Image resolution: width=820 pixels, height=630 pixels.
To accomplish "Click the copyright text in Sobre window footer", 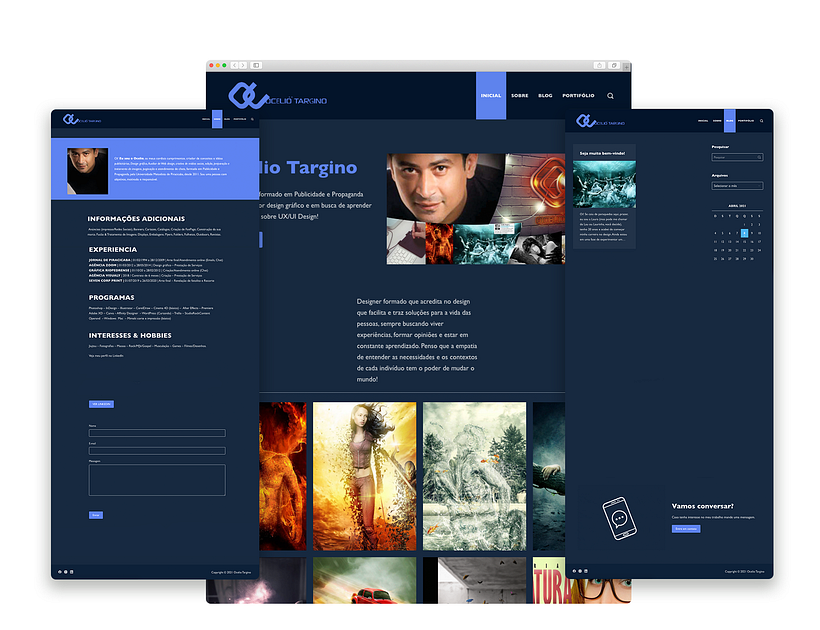I will (231, 572).
